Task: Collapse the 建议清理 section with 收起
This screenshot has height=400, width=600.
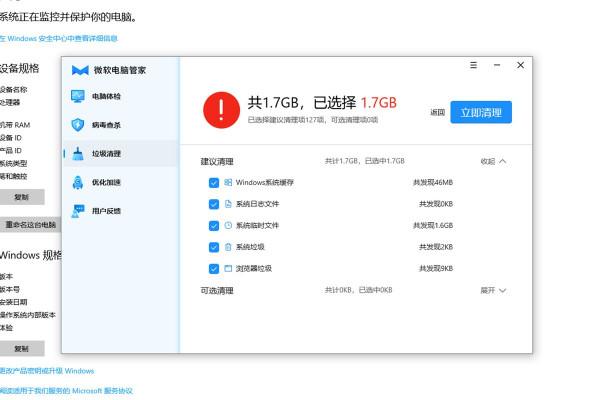Action: click(494, 162)
